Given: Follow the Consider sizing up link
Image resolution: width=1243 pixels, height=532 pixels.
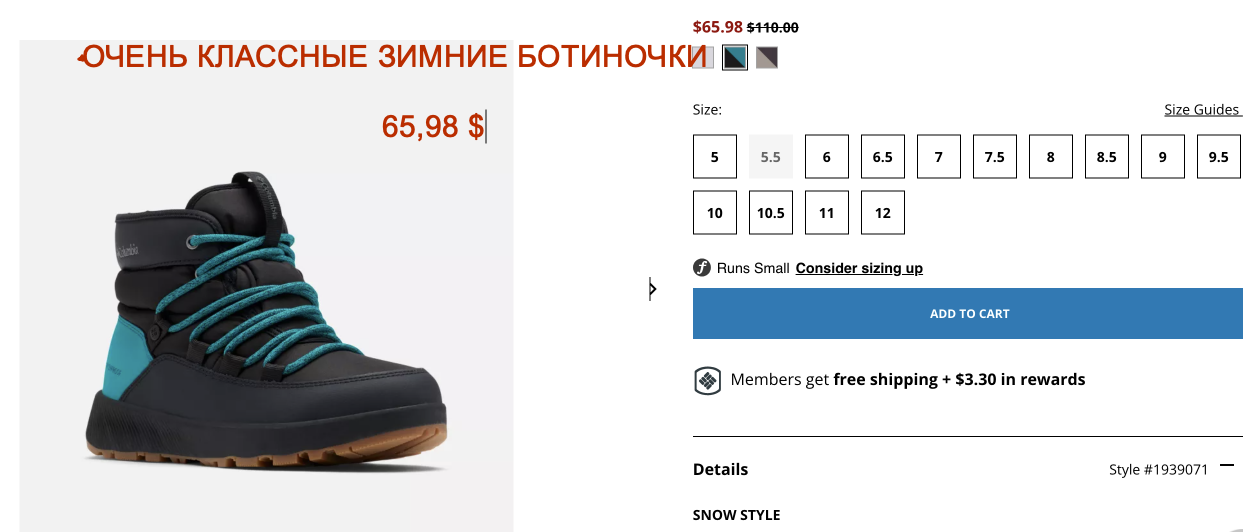Looking at the screenshot, I should point(859,268).
